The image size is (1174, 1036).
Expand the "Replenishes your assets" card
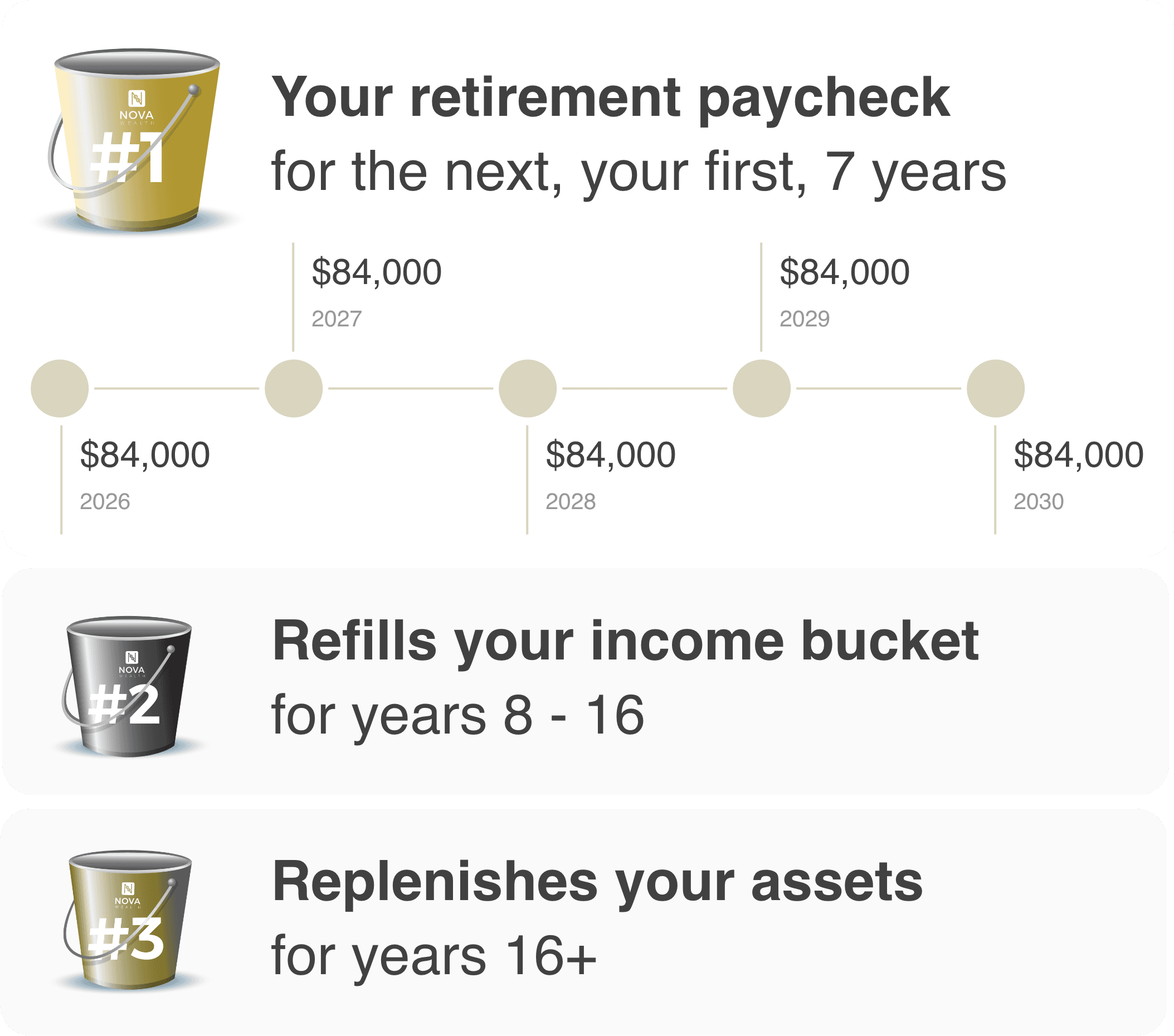pos(597,883)
